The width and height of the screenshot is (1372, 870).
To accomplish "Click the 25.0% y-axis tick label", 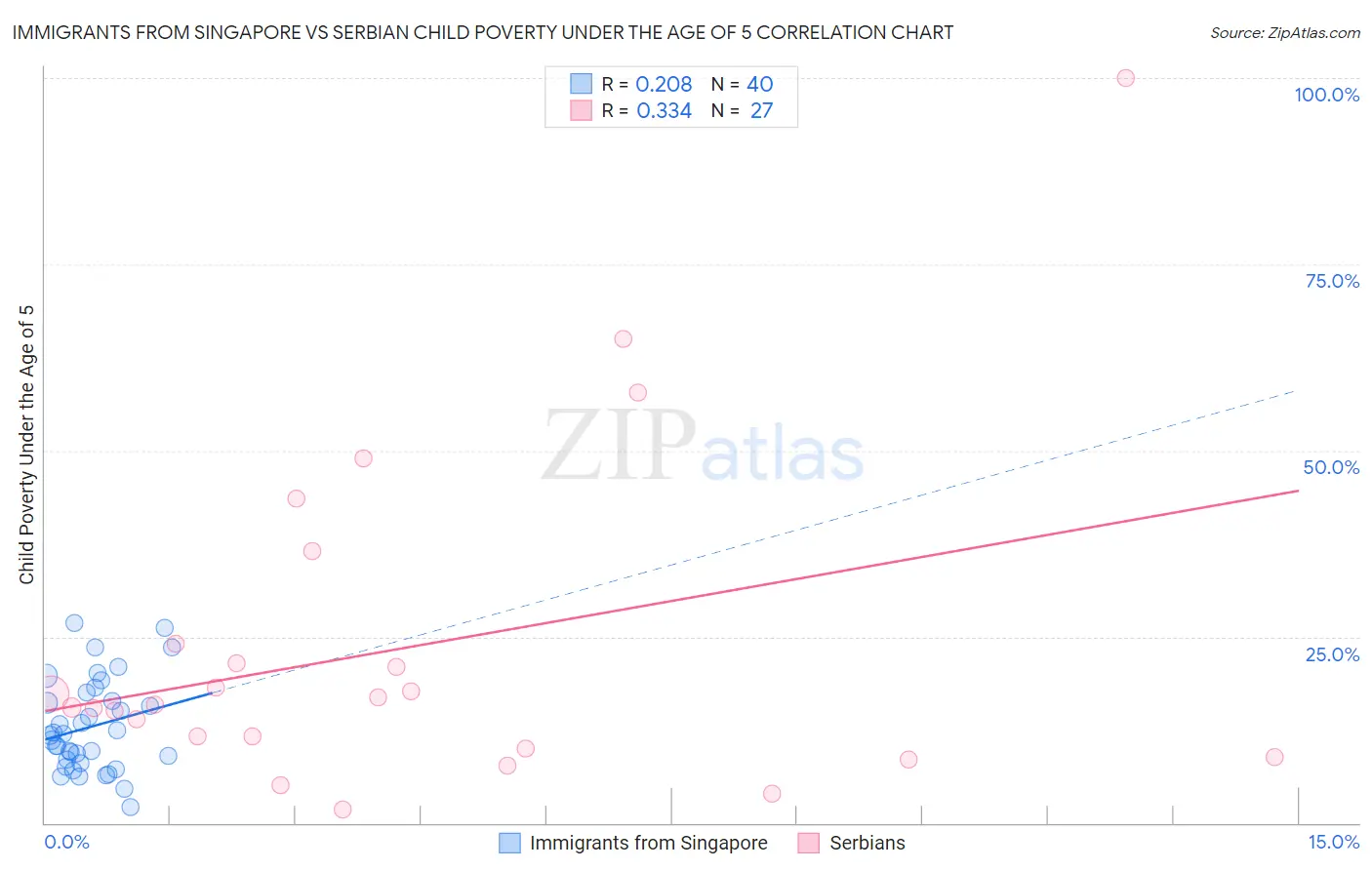I will pos(1332,654).
